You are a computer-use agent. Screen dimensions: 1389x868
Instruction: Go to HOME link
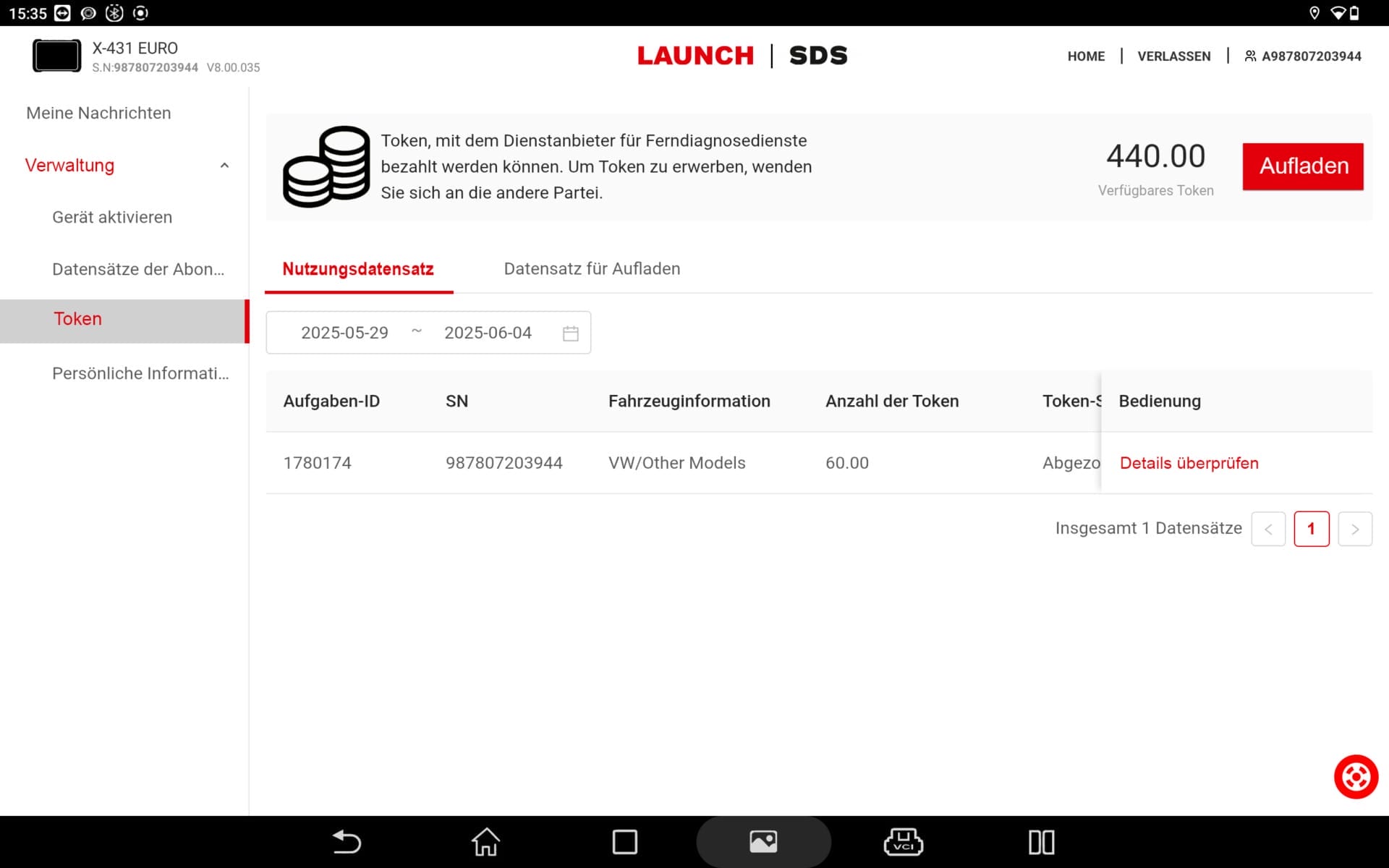click(x=1086, y=56)
